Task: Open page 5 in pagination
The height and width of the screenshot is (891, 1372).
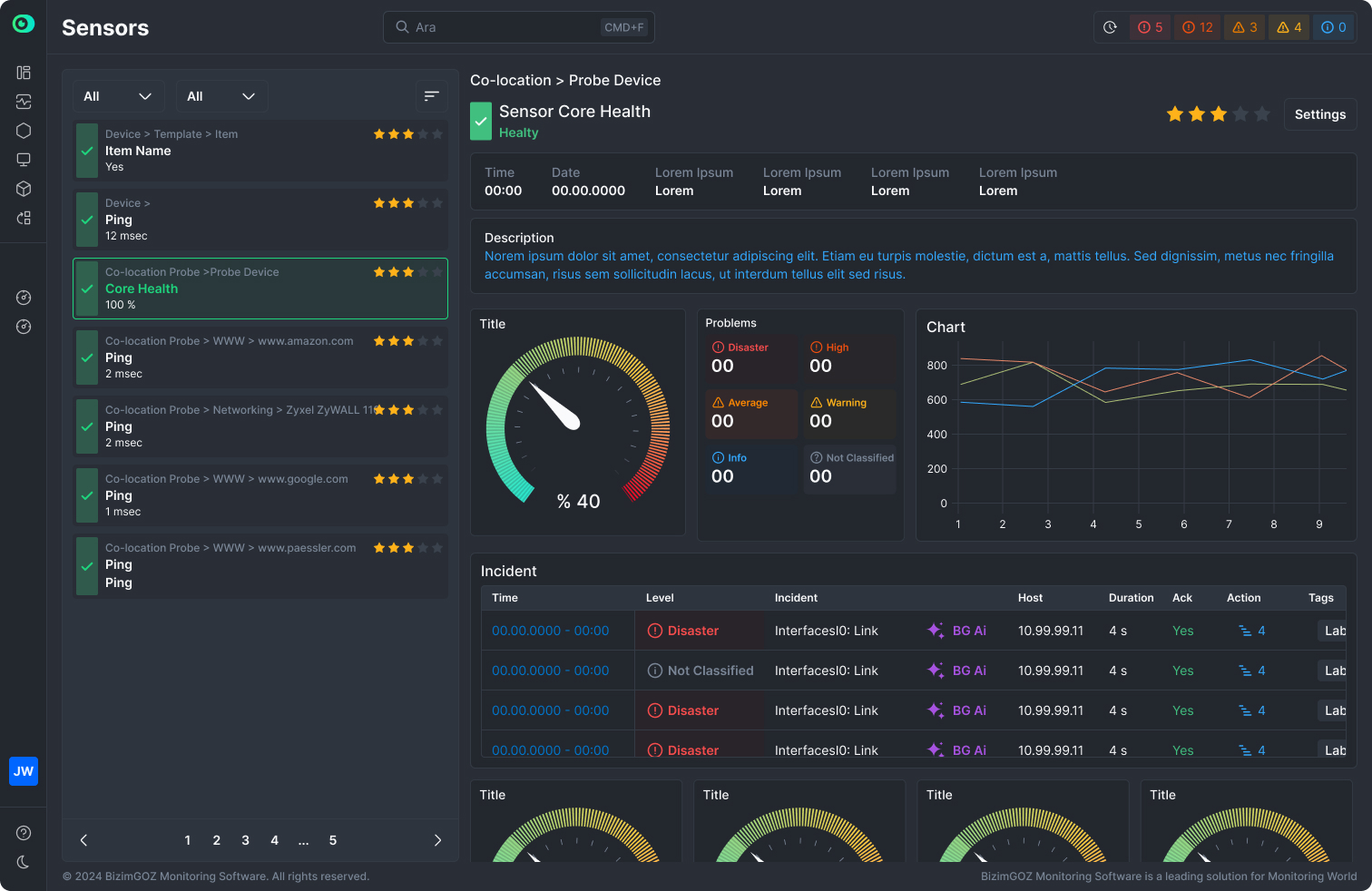Action: pos(333,840)
